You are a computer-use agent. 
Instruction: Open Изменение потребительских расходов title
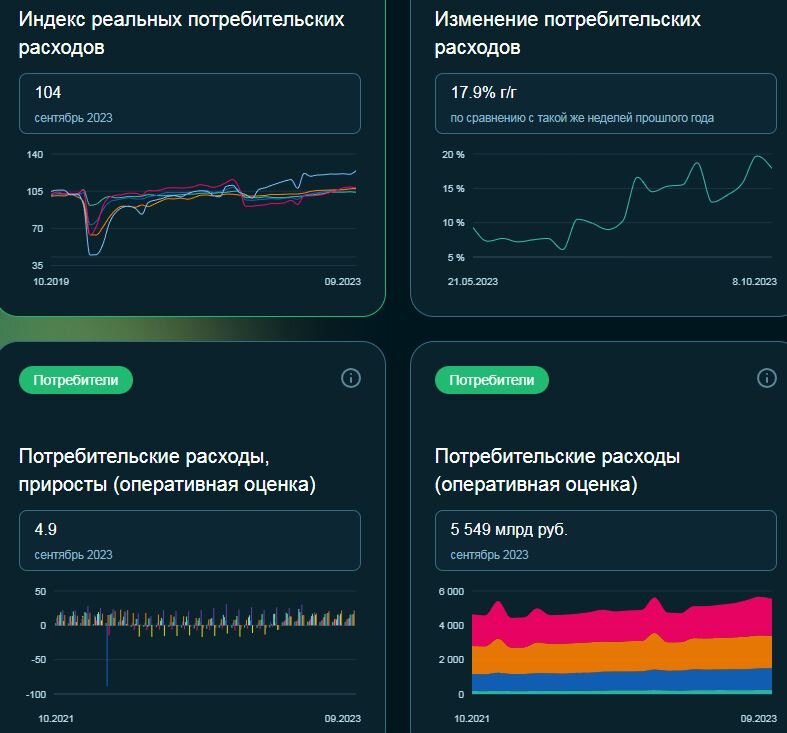click(567, 33)
